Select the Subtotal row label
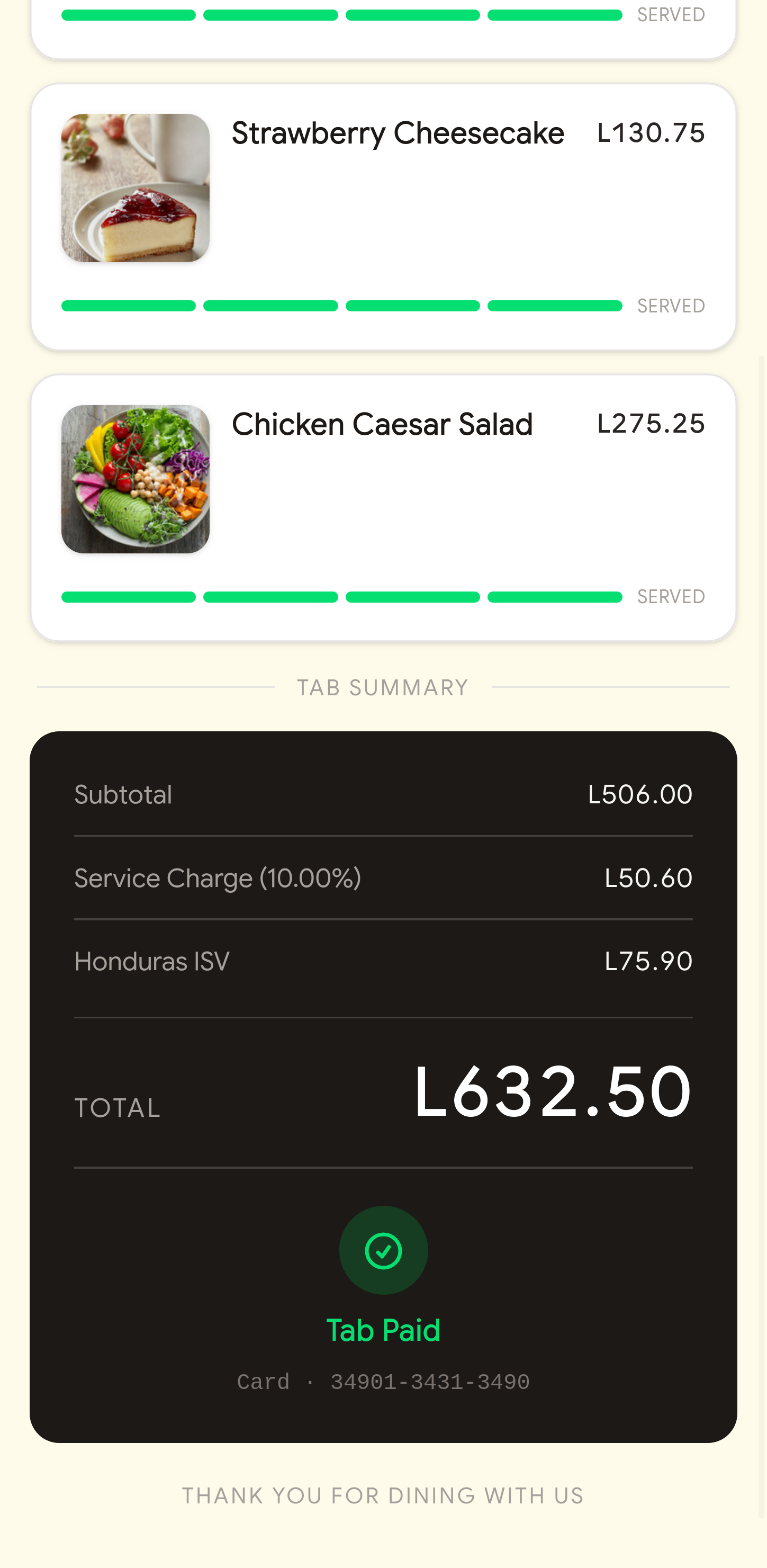The height and width of the screenshot is (1568, 767). tap(123, 795)
